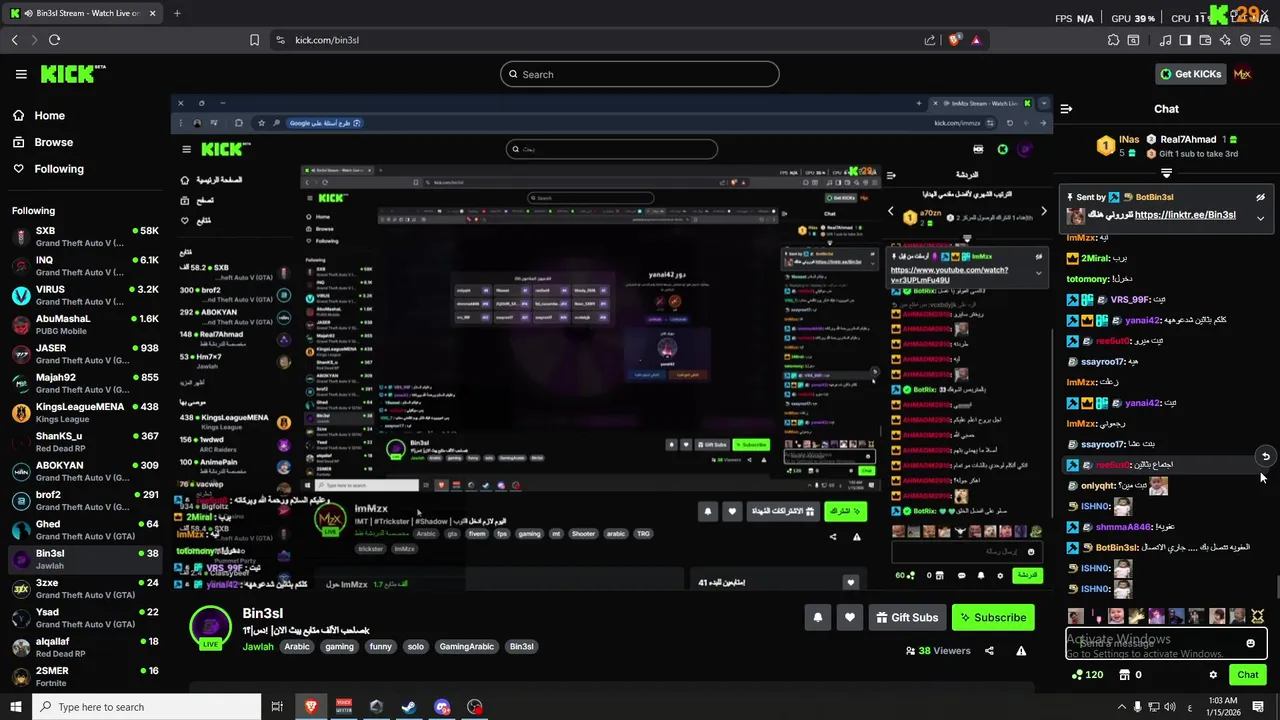Toggle notification bell for Bin3sl
Screen dimensions: 1280x720
(x=817, y=618)
